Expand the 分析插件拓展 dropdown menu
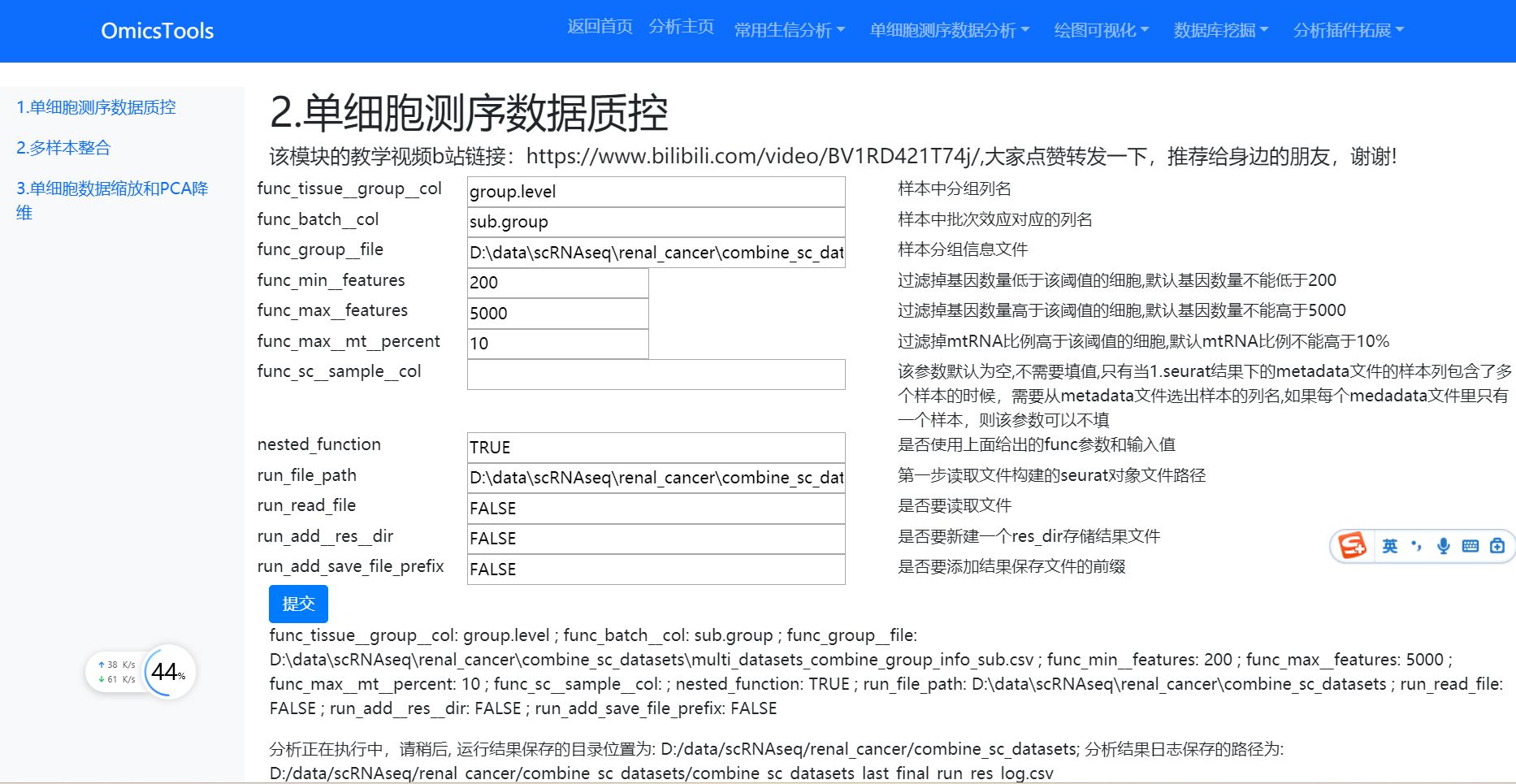Viewport: 1516px width, 784px height. click(1349, 31)
